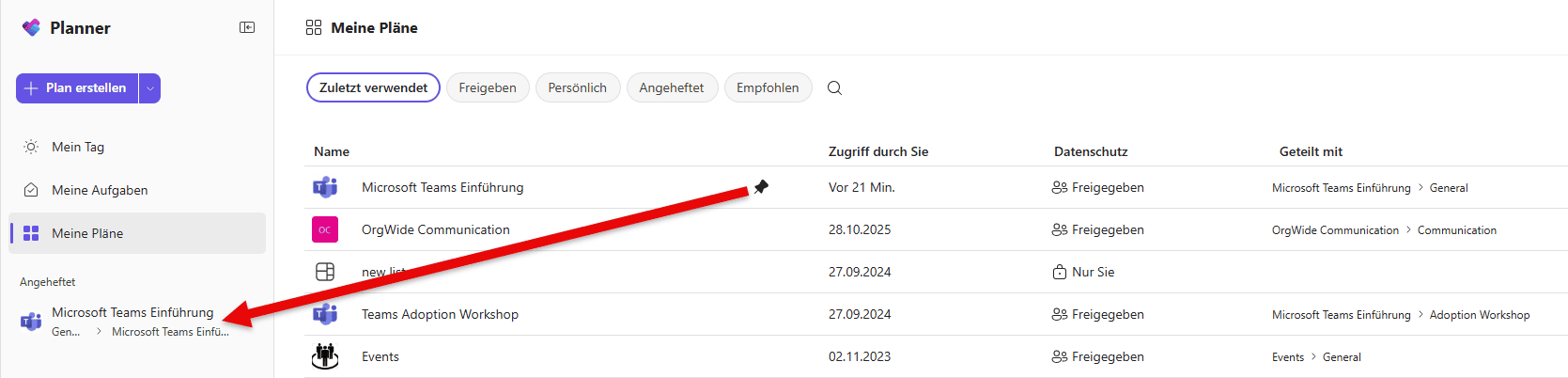The image size is (1568, 378).
Task: Collapse the Planner navigation pane
Action: (x=247, y=27)
